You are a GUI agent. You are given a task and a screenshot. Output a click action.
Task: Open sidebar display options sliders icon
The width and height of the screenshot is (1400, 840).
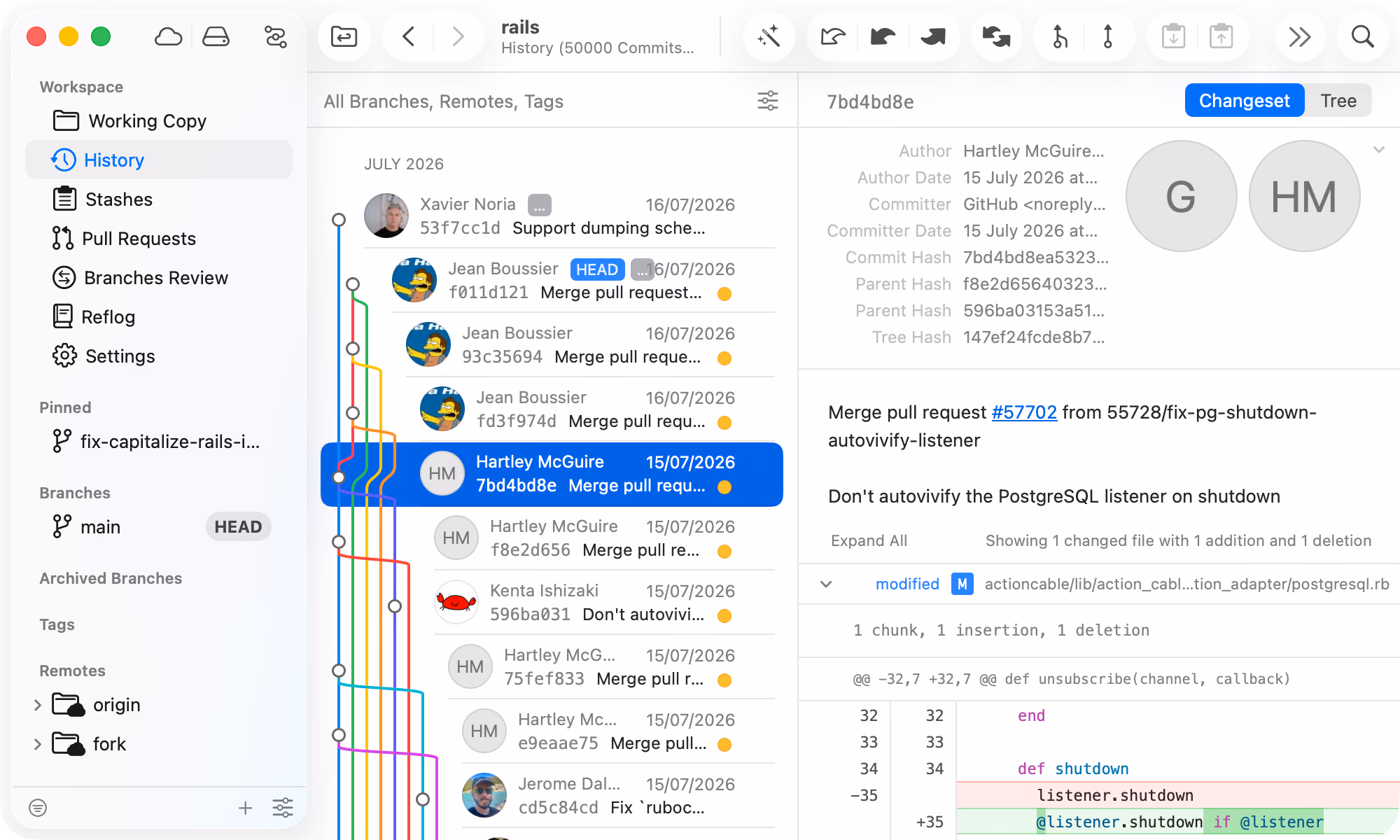click(283, 808)
